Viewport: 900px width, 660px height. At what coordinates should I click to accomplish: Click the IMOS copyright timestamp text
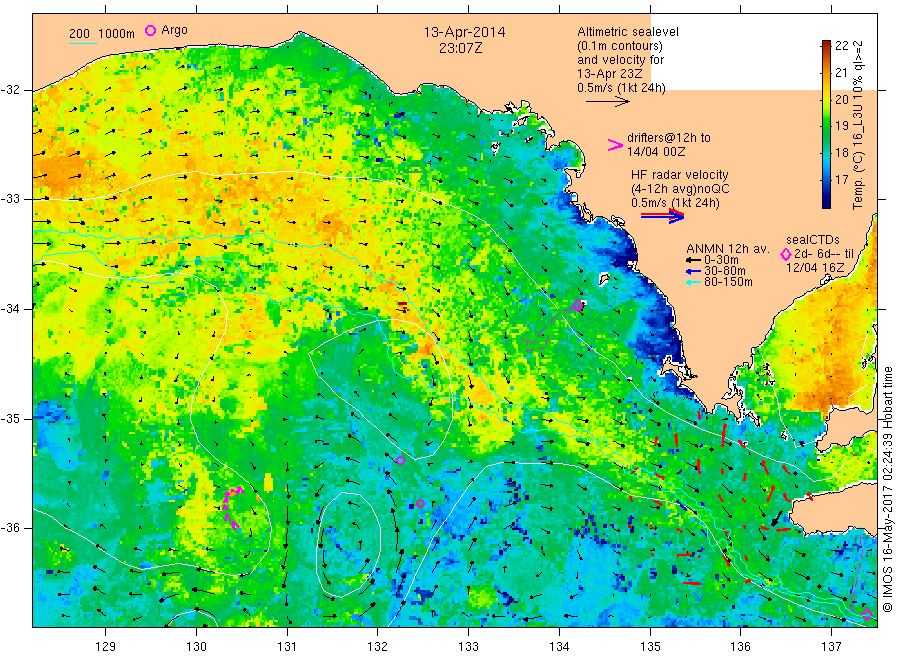[888, 489]
